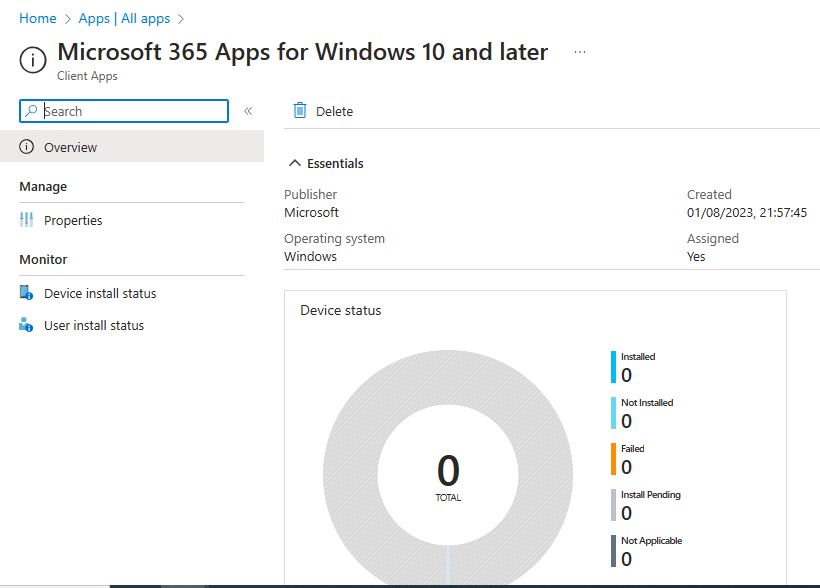Click the User install status icon
This screenshot has width=820, height=588.
tap(27, 325)
